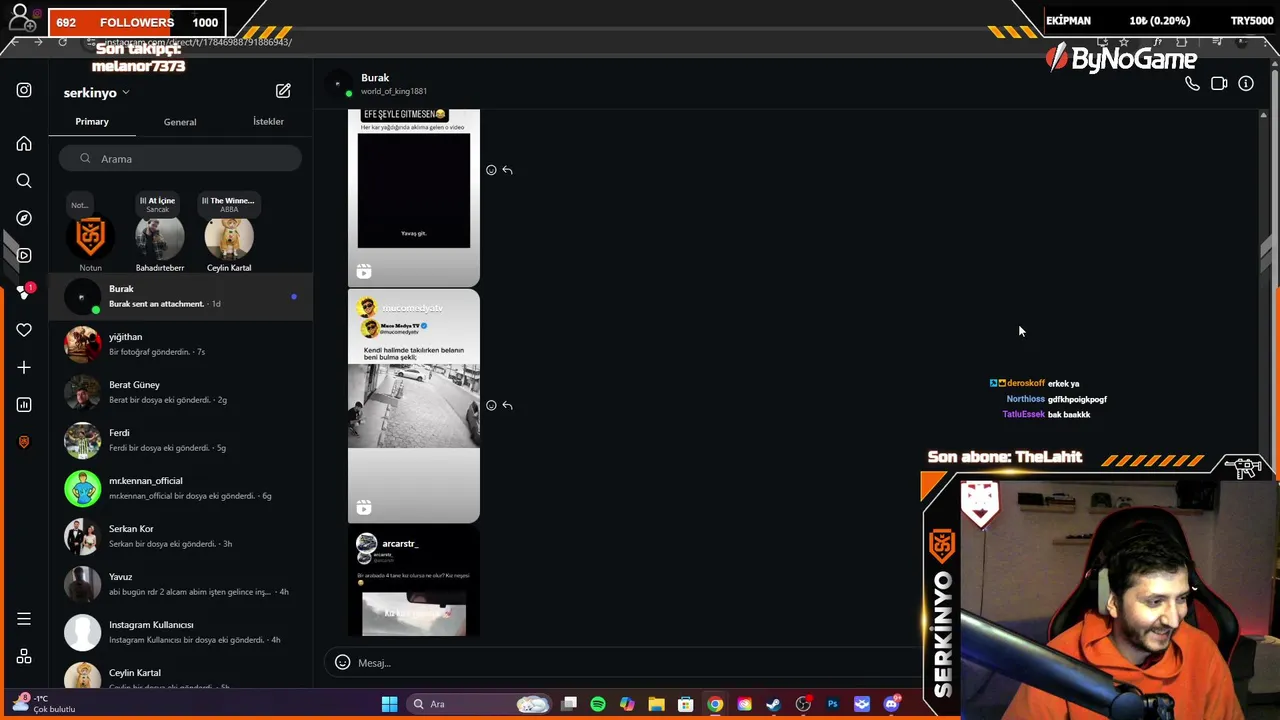
Task: Open the profile avatar in sidebar
Action: point(24,442)
